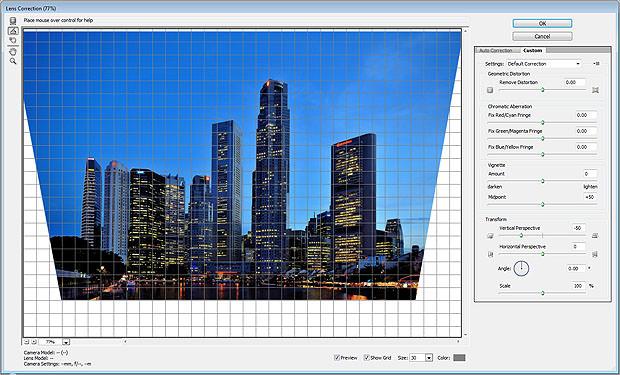Click the zoom percentage field at bottom left

[50, 342]
